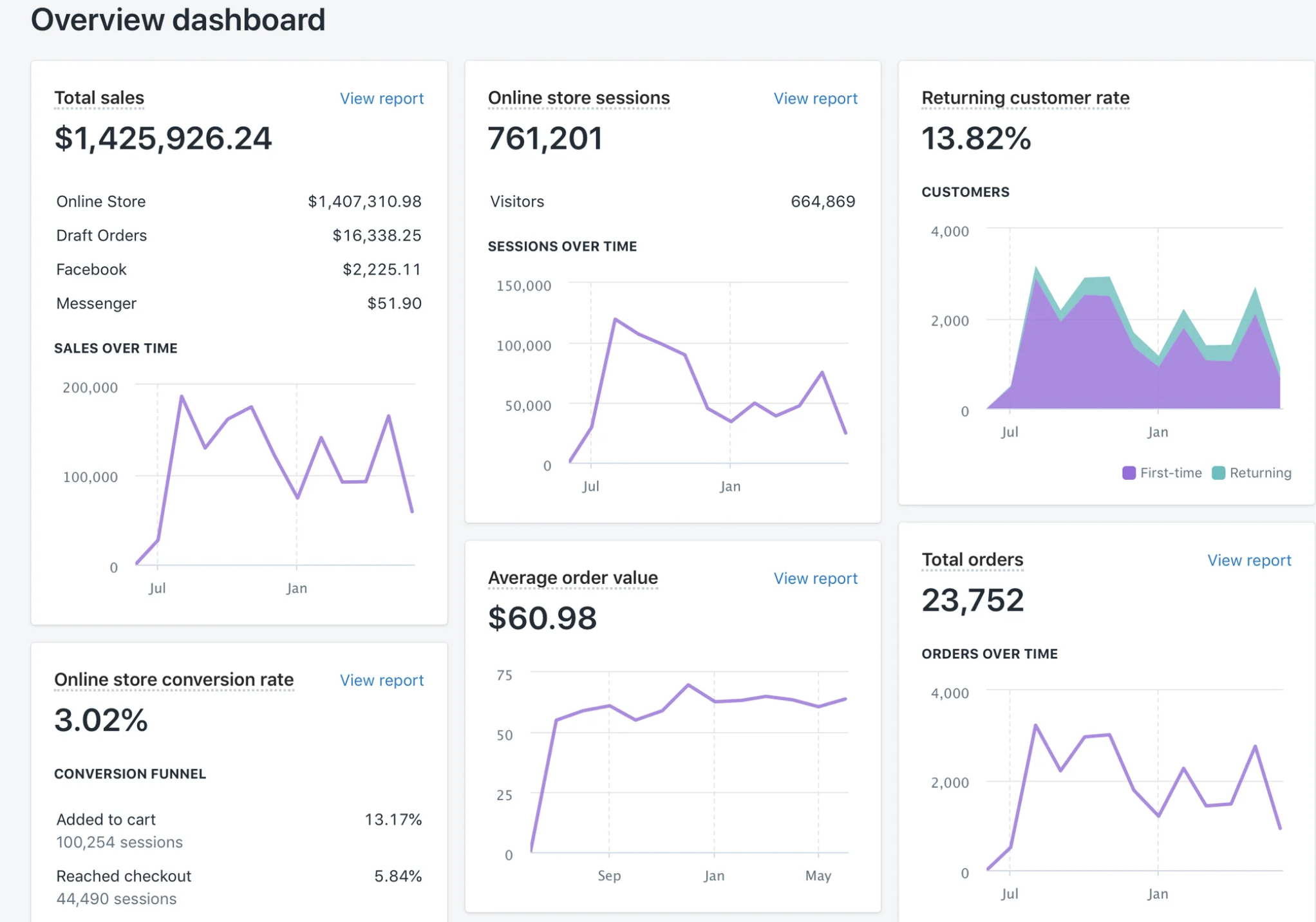This screenshot has width=1316, height=922.
Task: Click the 5.84% reached checkout value
Action: click(x=398, y=876)
